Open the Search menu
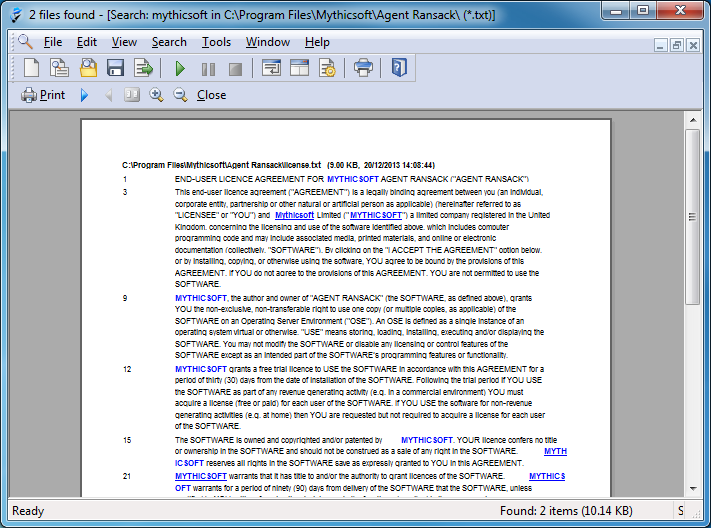The height and width of the screenshot is (528, 711). coord(169,42)
